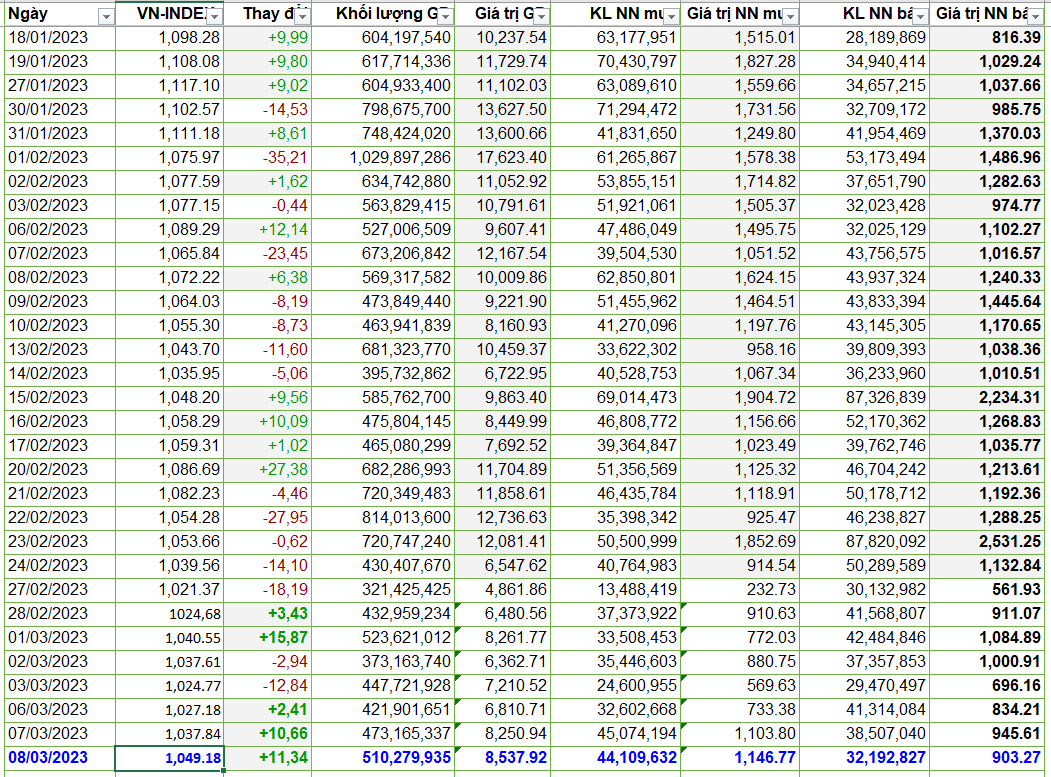This screenshot has width=1051, height=777.
Task: Select the foreign buy volume 24,600,955
Action: click(615, 685)
